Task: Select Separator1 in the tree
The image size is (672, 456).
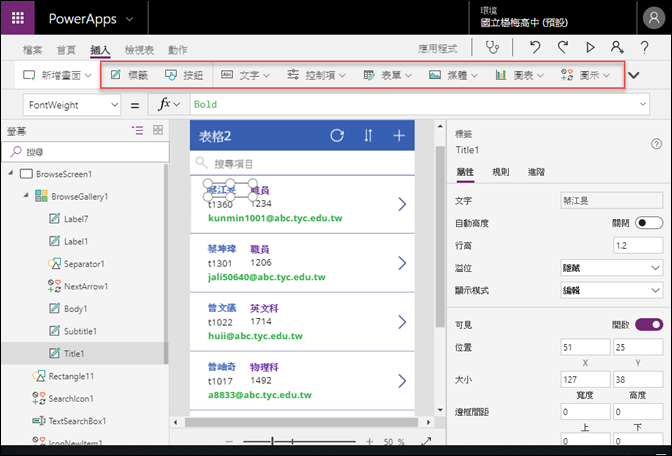Action: click(84, 264)
